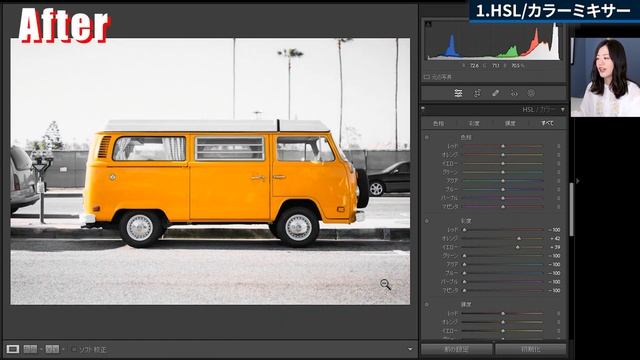
Task: Collapse the HSL / カラー panel triangle
Action: (563, 109)
